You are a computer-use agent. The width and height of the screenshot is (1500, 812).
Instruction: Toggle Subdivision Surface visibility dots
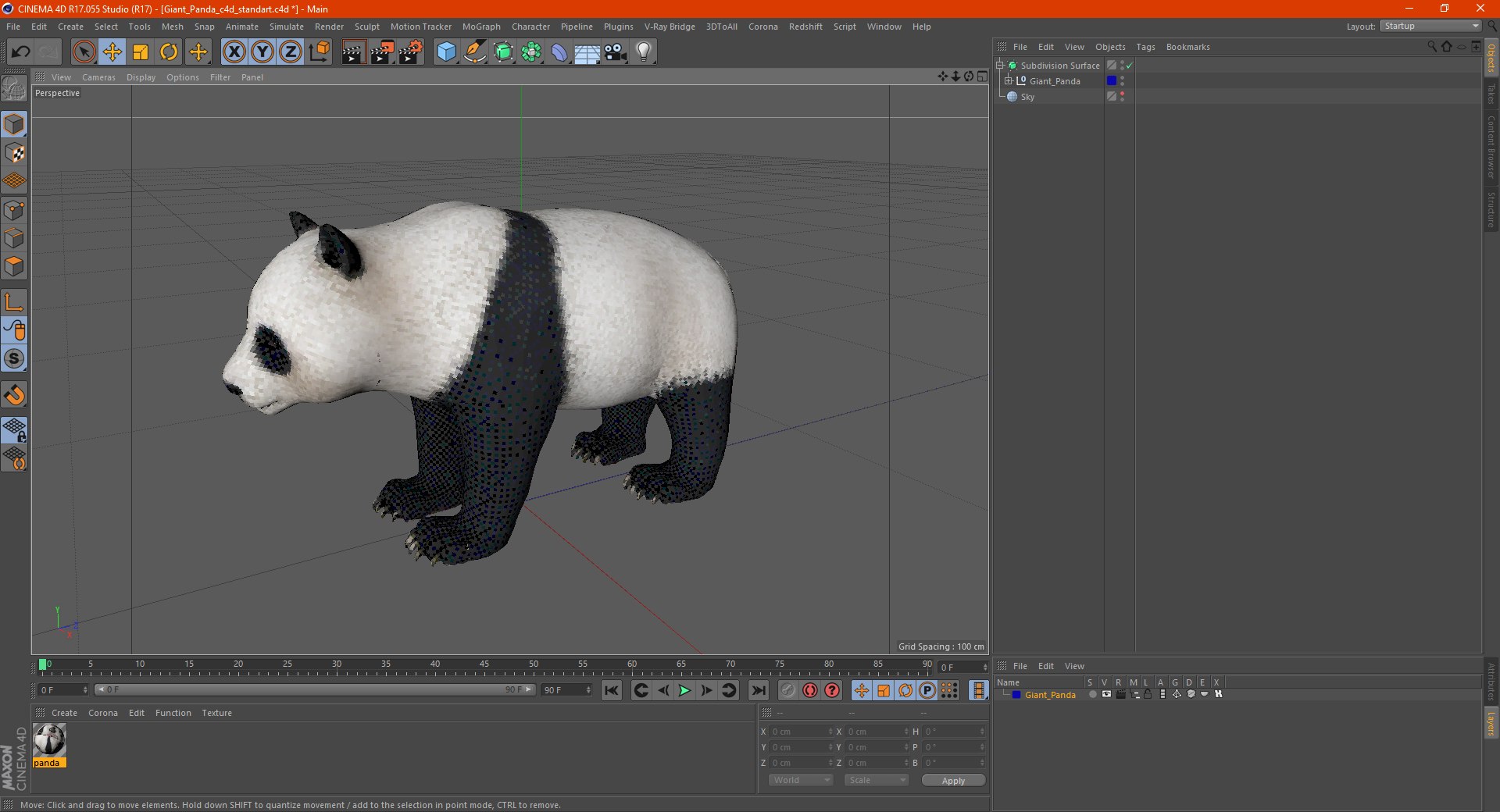tap(1123, 66)
